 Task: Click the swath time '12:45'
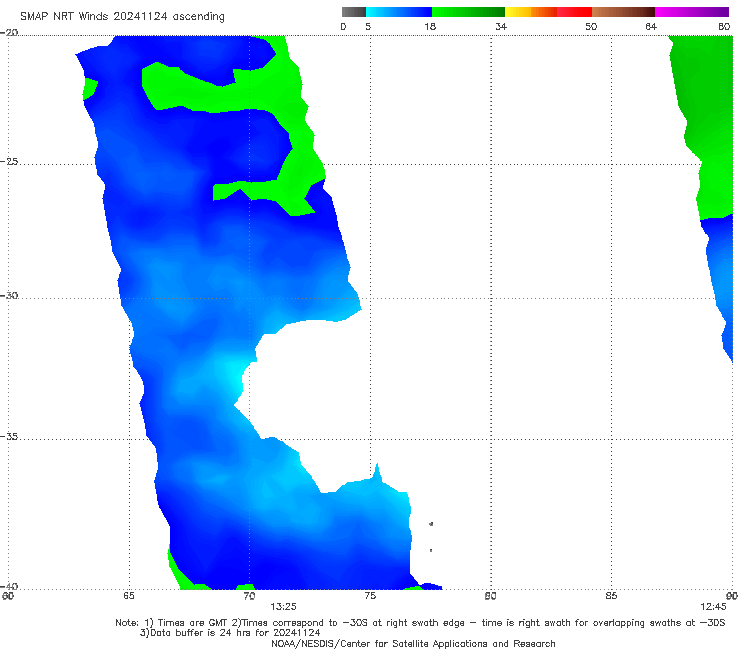pyautogui.click(x=713, y=607)
